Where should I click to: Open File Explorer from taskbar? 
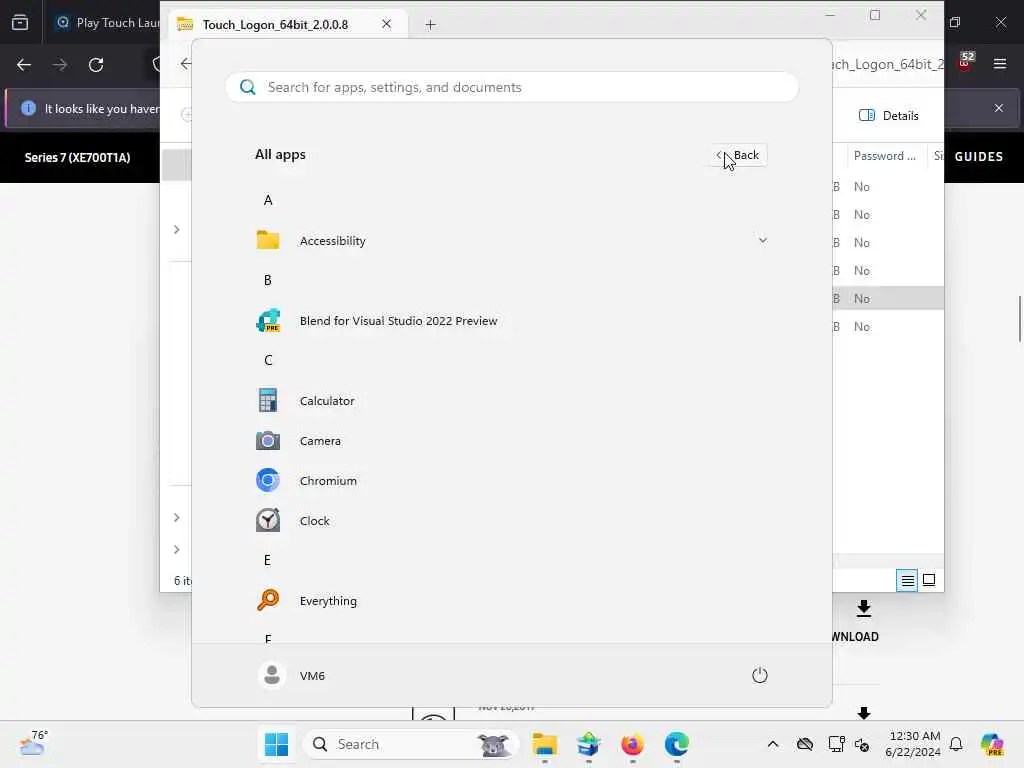544,744
